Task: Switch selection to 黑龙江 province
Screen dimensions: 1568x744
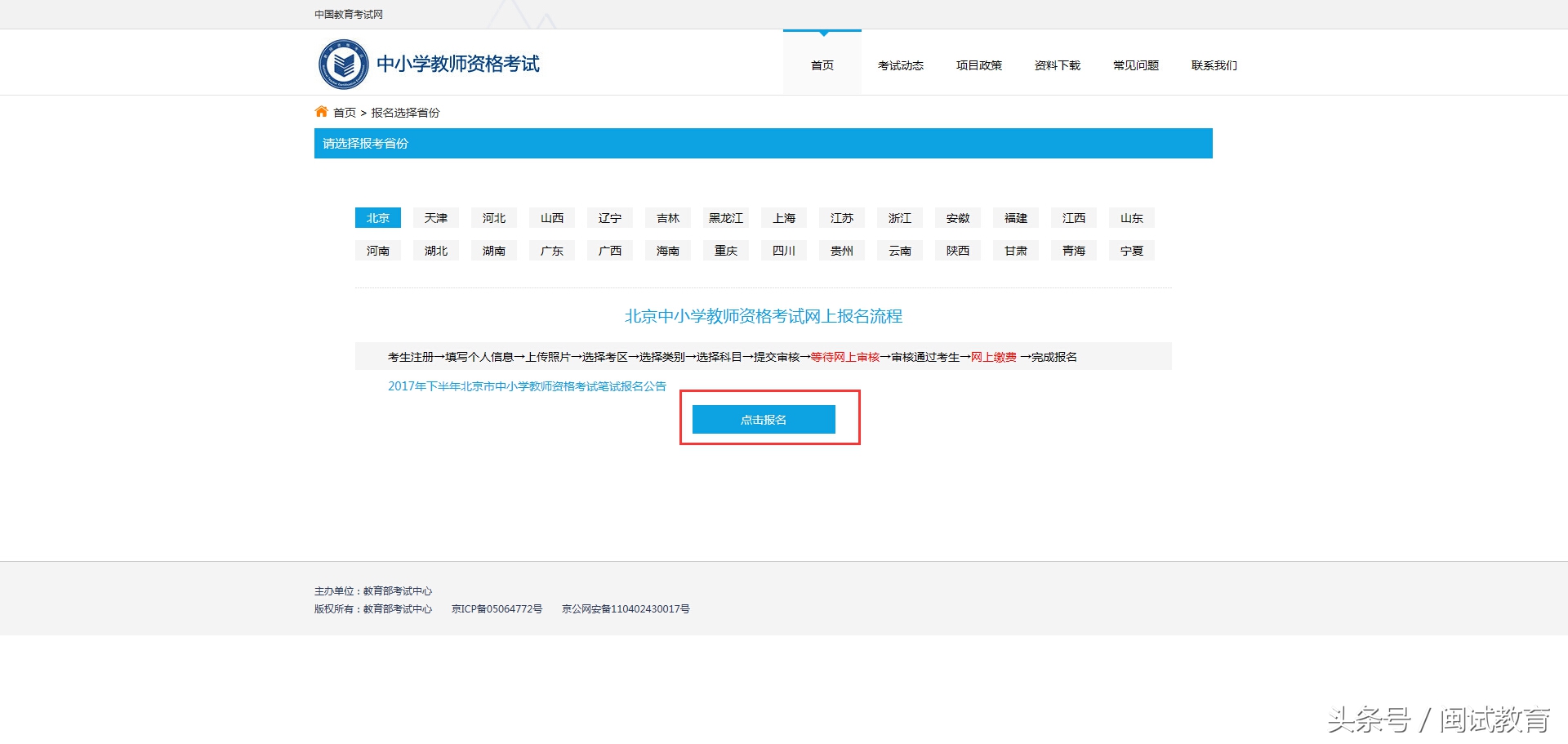Action: point(725,217)
